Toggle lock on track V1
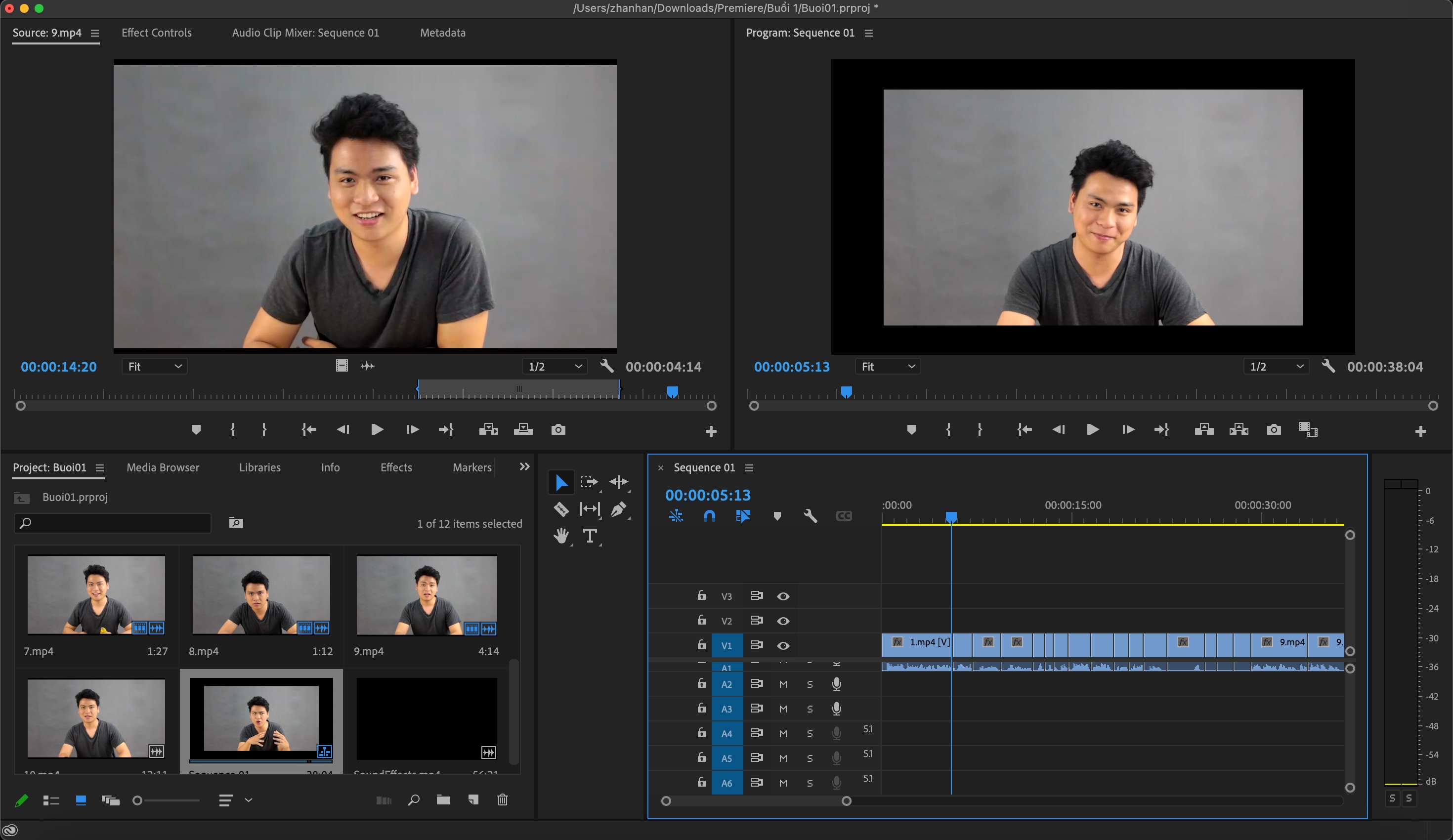 701,644
